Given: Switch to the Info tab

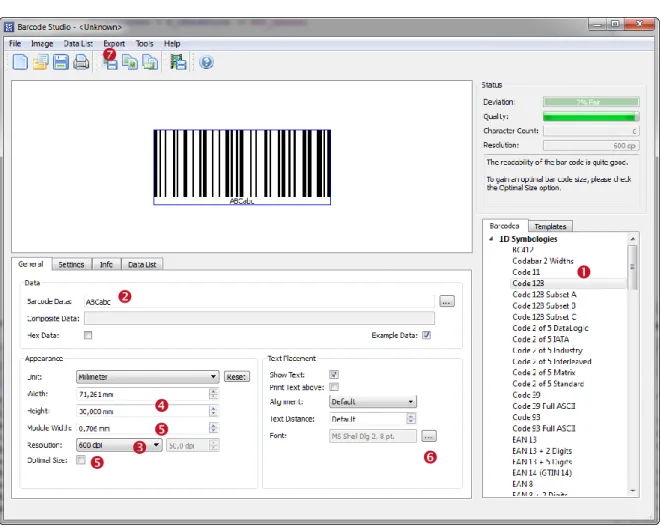Looking at the screenshot, I should coord(106,264).
